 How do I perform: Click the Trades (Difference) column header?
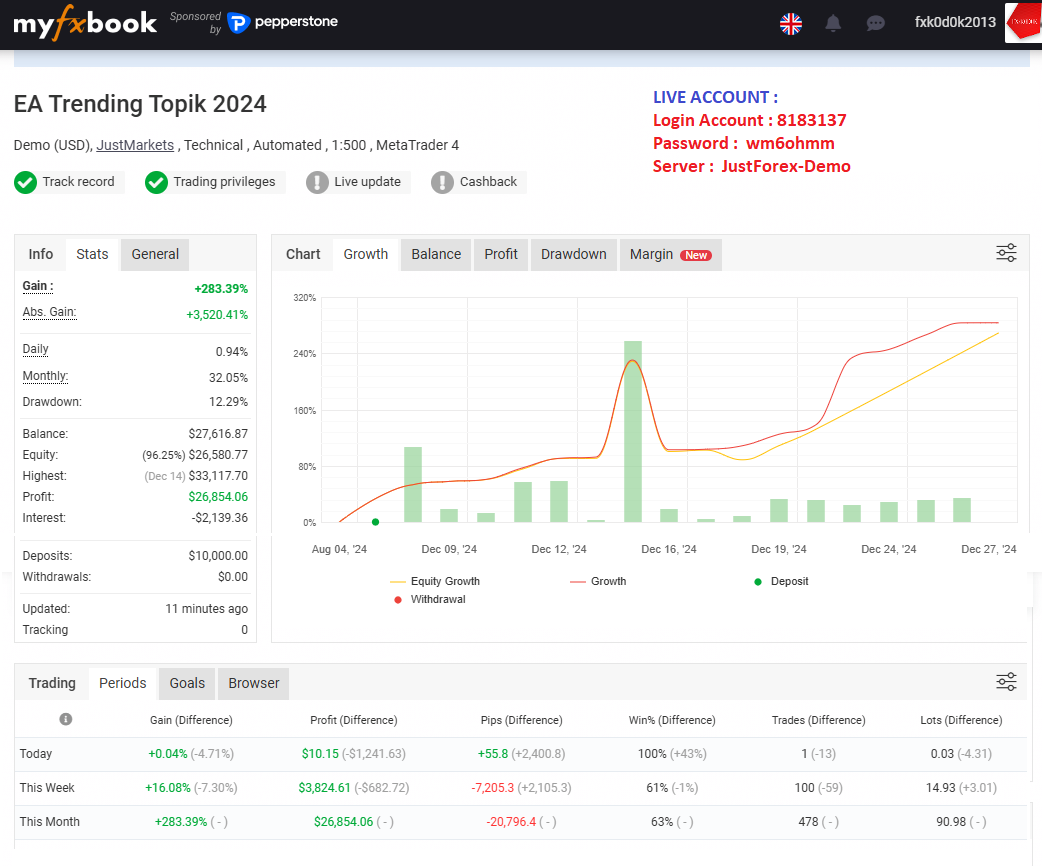[x=819, y=720]
